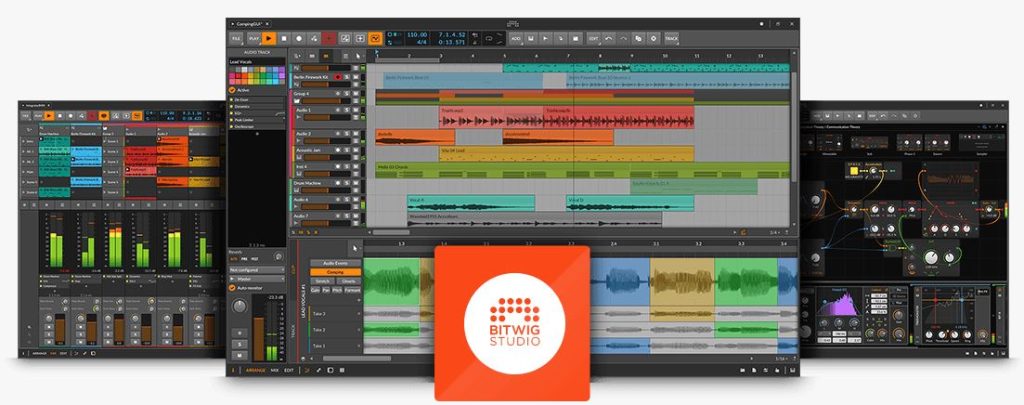The height and width of the screenshot is (405, 1024).
Task: Toggle the orange metronome button in center toolbar
Action: coord(375,39)
